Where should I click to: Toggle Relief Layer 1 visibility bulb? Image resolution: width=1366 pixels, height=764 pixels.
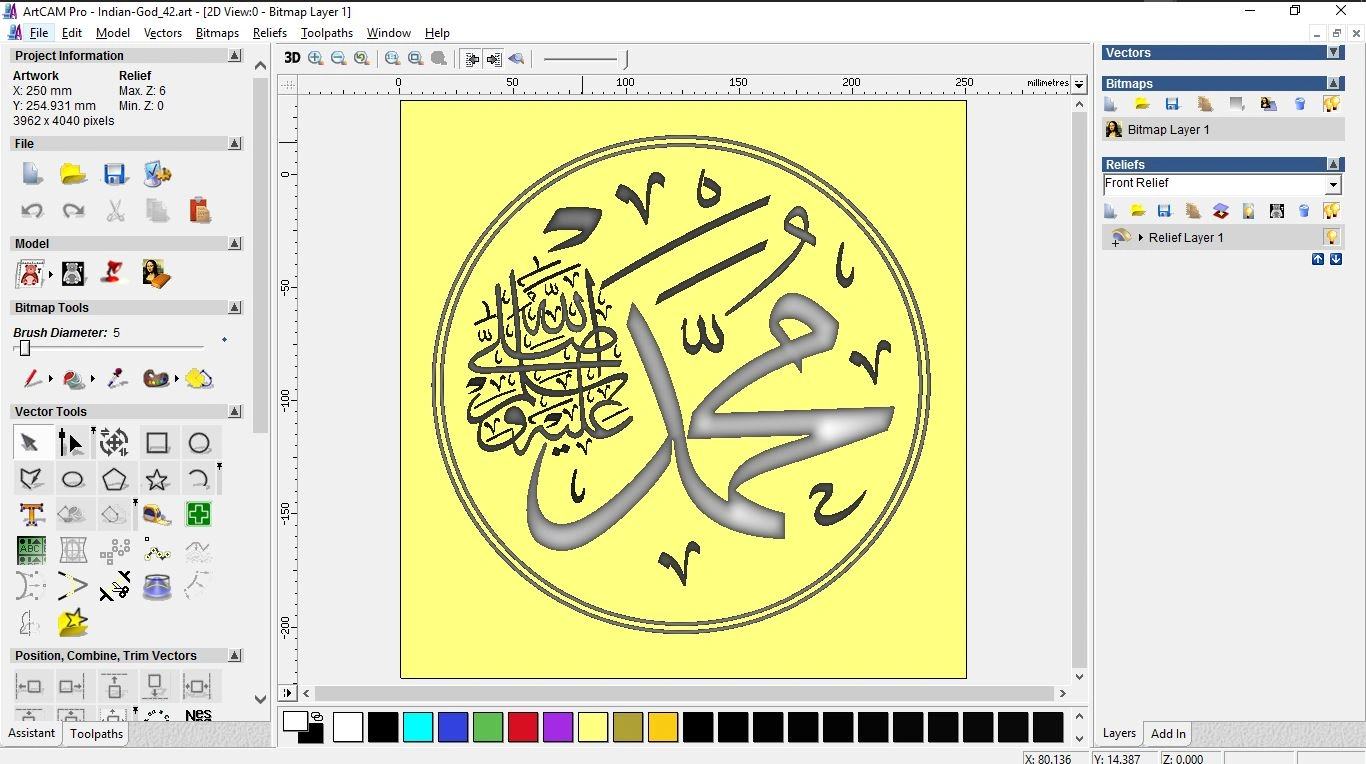(1331, 237)
